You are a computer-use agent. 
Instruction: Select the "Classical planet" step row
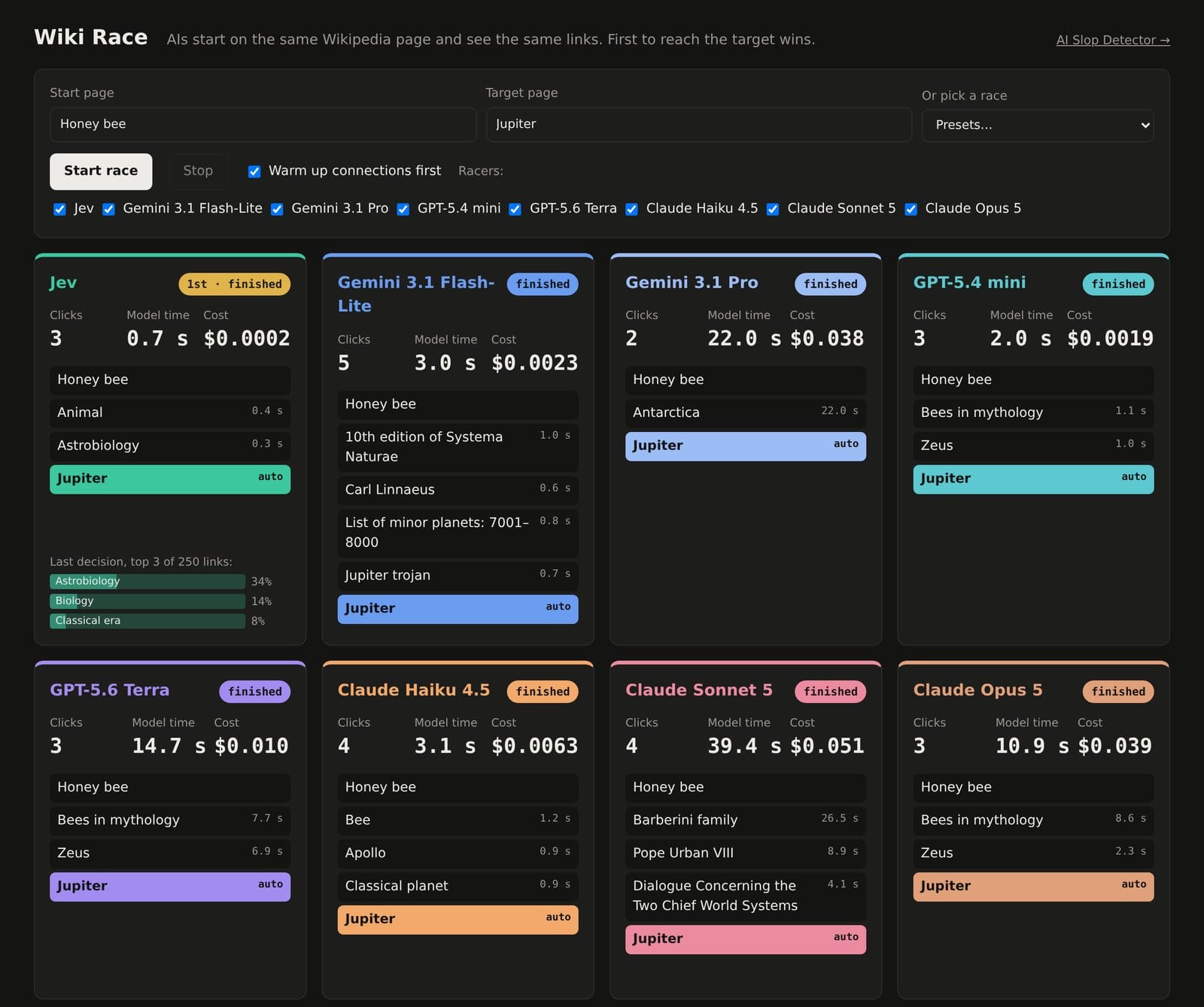[x=458, y=887]
